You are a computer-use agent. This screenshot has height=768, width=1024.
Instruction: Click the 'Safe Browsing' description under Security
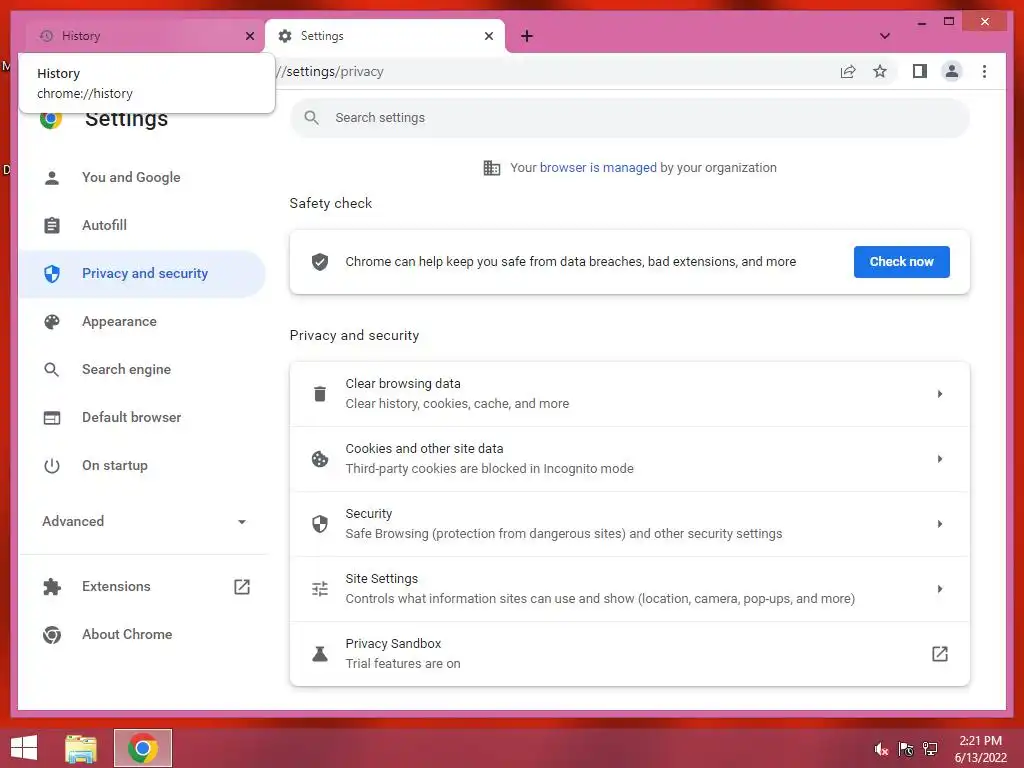(x=564, y=534)
